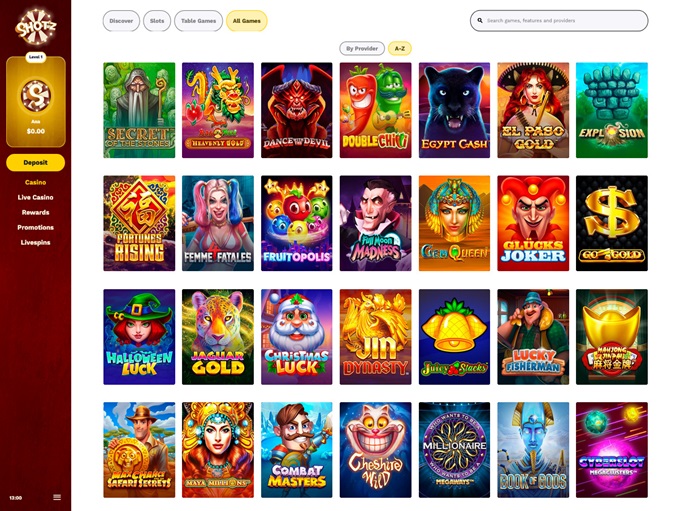Open the Rewards page
680x511 pixels.
(x=36, y=213)
